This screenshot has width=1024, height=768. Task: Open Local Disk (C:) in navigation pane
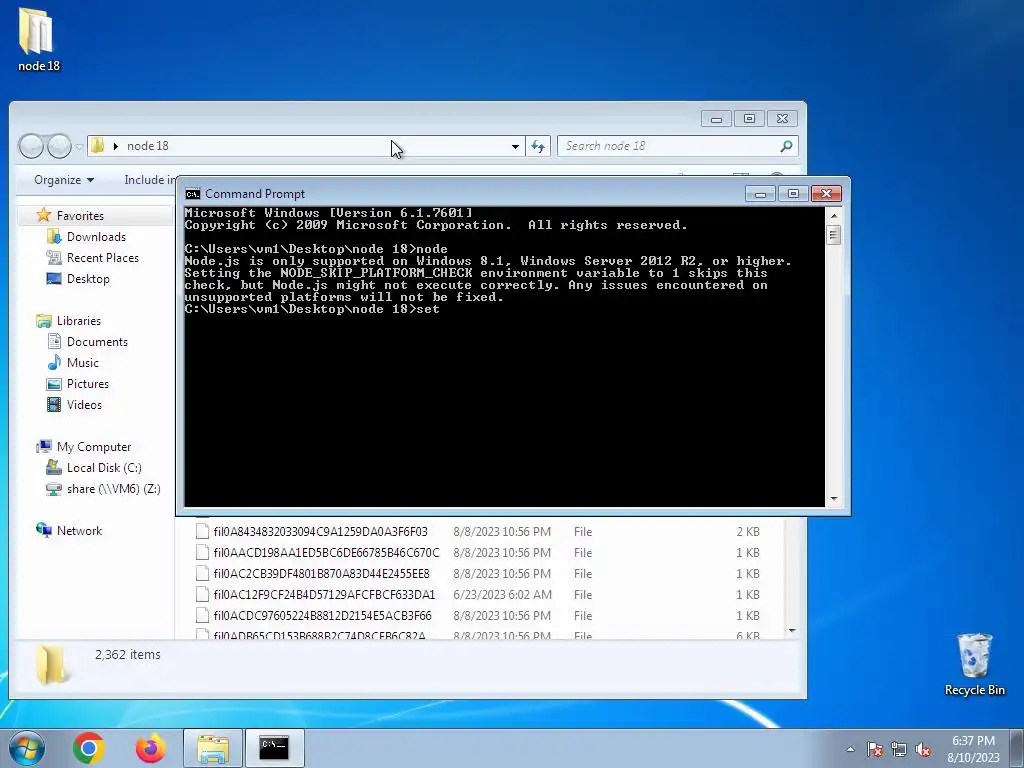coord(104,468)
